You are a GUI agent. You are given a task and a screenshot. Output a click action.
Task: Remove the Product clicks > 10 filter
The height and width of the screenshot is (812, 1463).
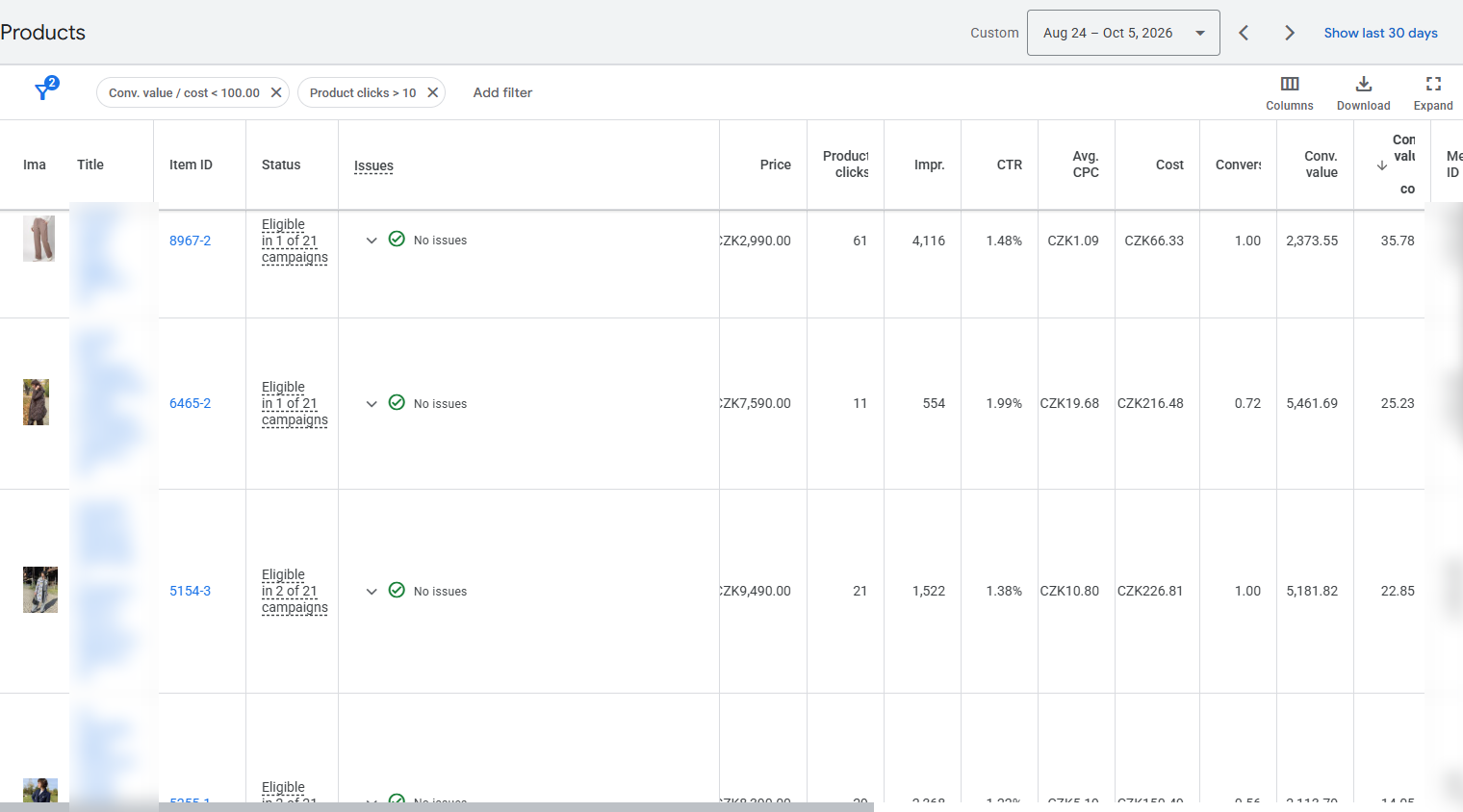433,92
